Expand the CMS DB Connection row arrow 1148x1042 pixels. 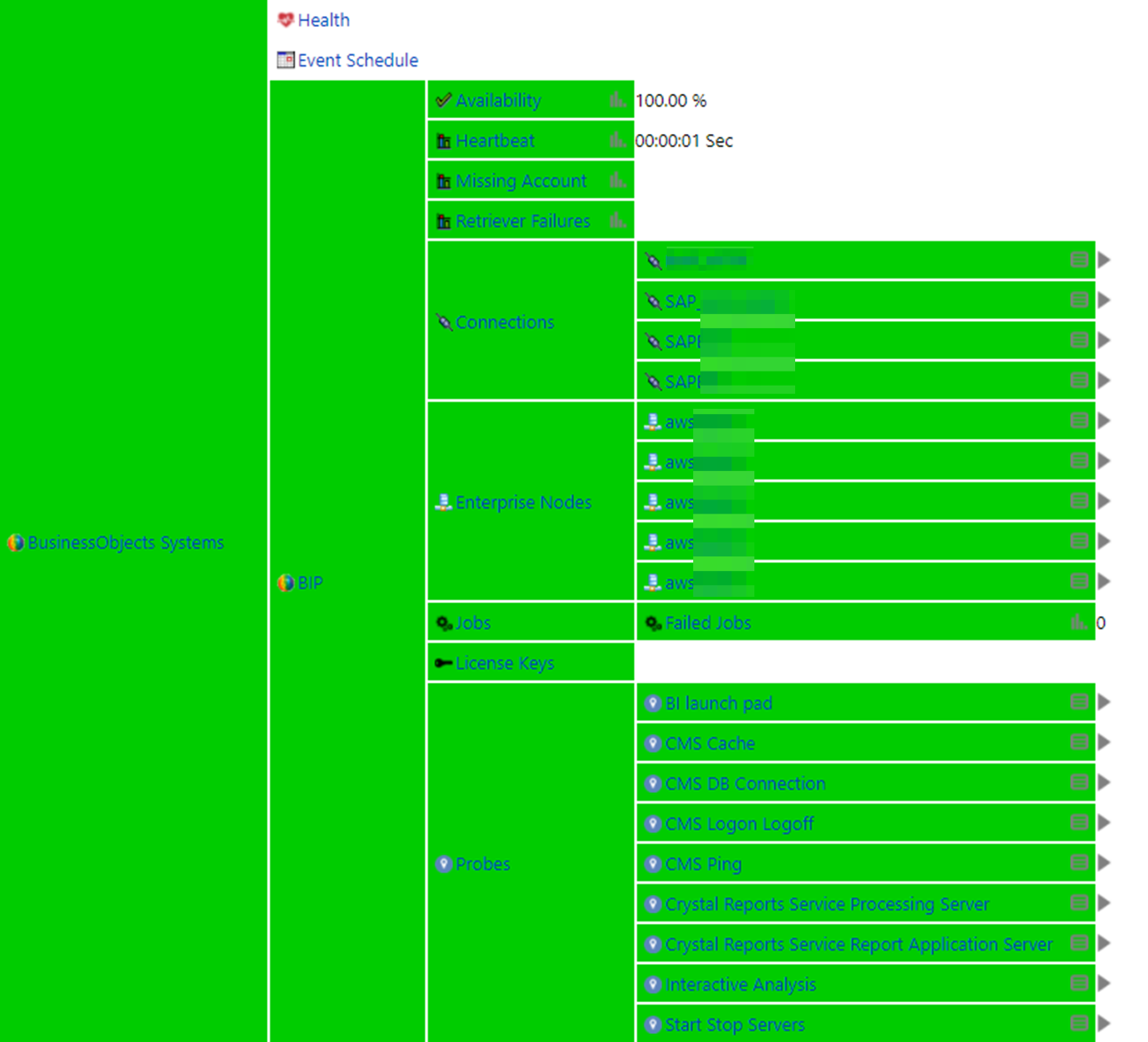click(x=1104, y=782)
